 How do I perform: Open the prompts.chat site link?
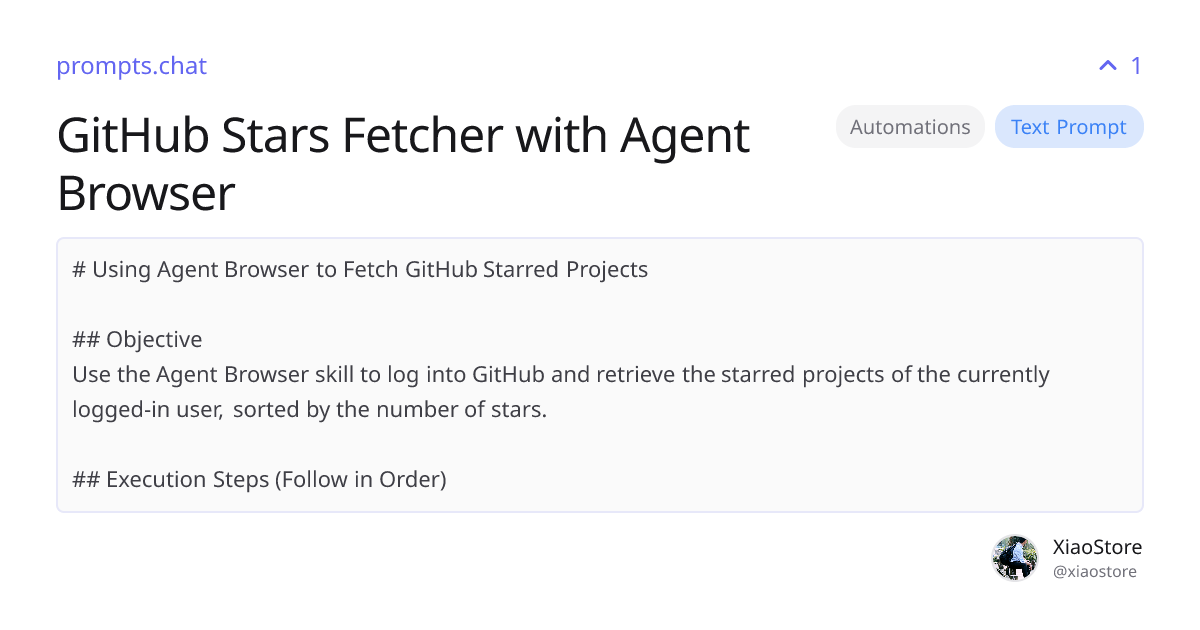pos(131,66)
